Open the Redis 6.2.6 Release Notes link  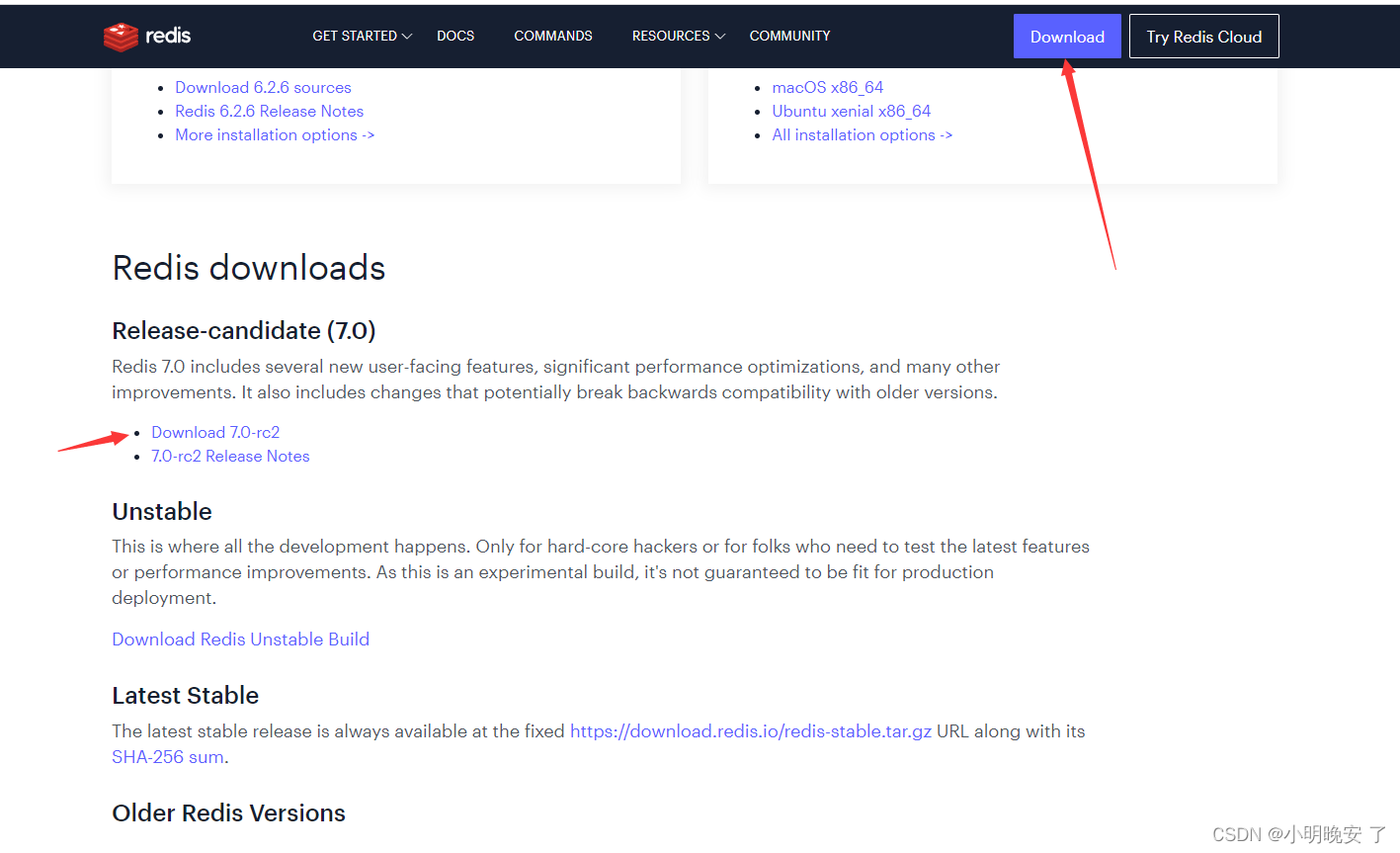[269, 111]
